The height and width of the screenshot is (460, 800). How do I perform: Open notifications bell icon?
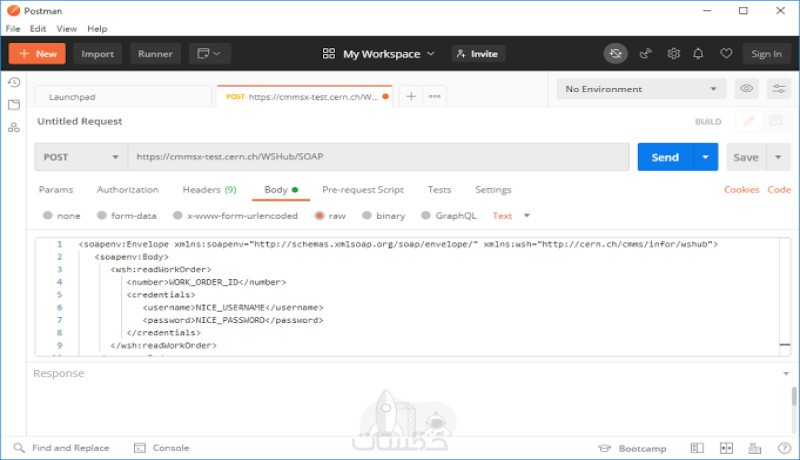pos(698,54)
